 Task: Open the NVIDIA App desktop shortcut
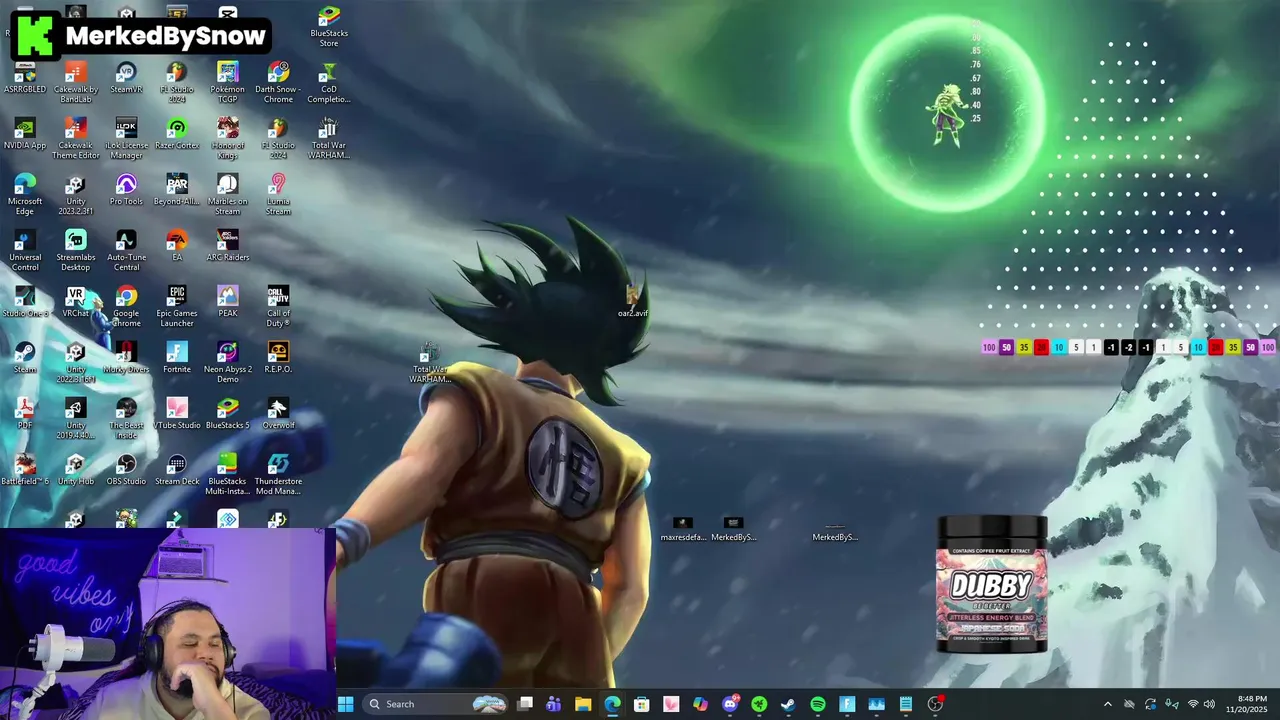pyautogui.click(x=25, y=135)
